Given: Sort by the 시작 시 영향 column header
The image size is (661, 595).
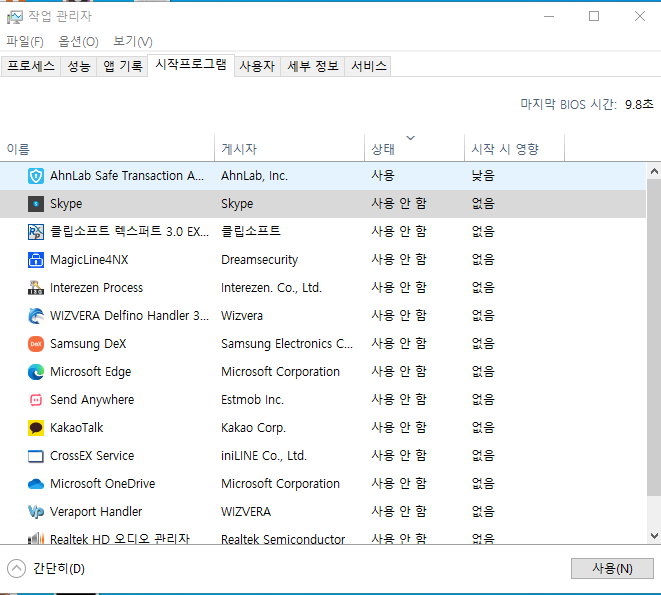Looking at the screenshot, I should point(514,148).
